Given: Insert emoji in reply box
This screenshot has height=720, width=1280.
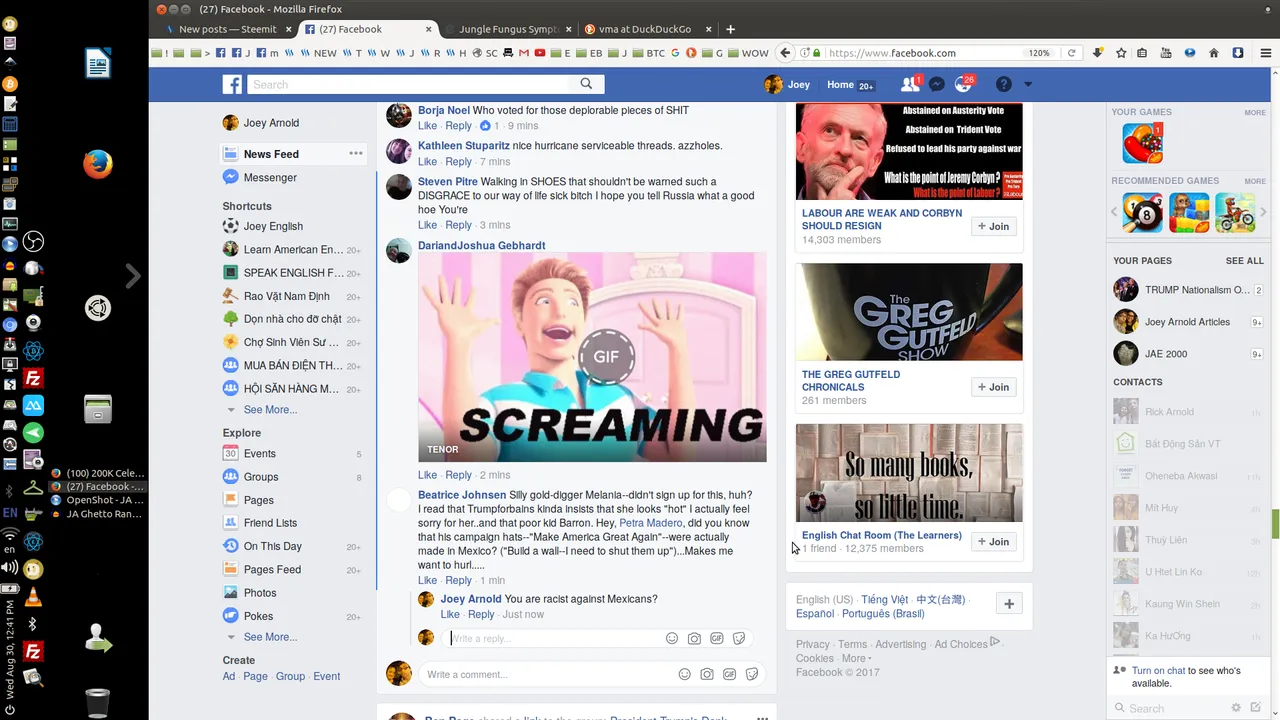Looking at the screenshot, I should (x=672, y=639).
